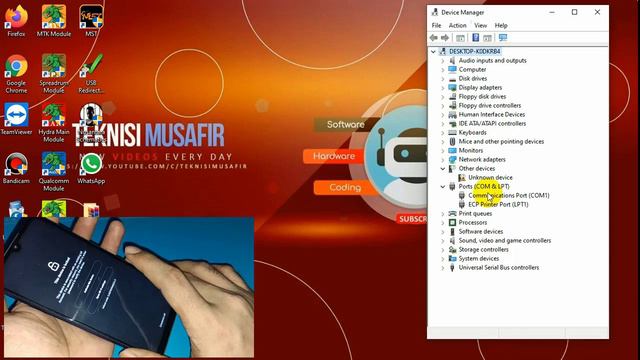
Task: Click the phone camera video overlay
Action: (x=129, y=287)
